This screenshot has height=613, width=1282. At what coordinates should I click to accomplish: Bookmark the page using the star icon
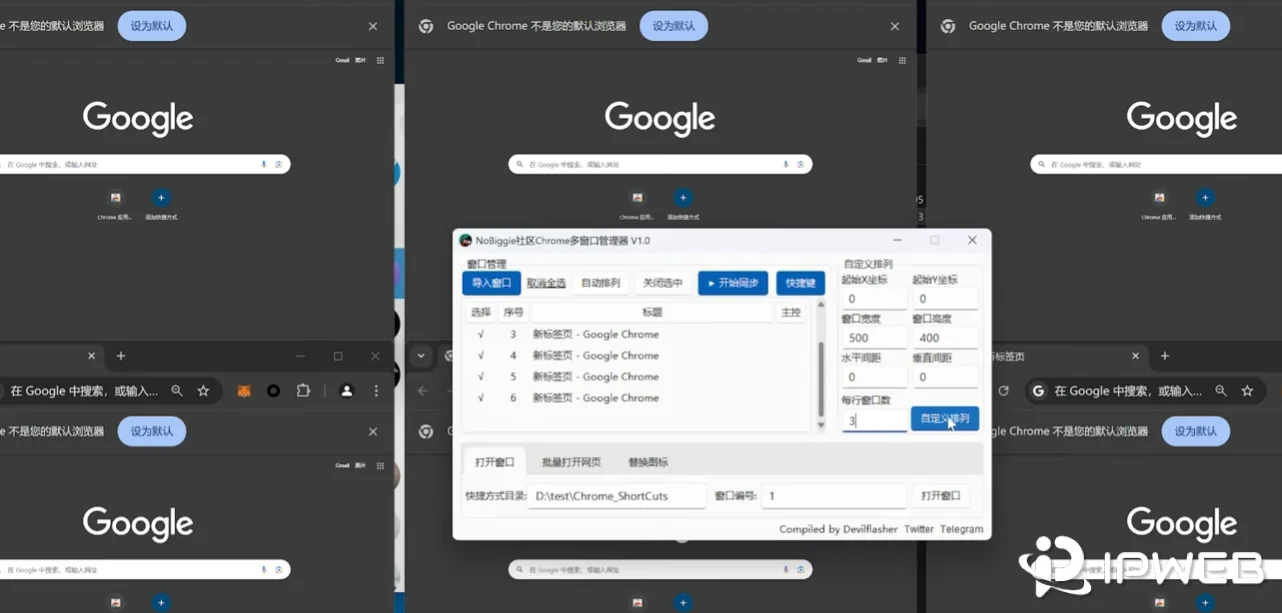203,388
